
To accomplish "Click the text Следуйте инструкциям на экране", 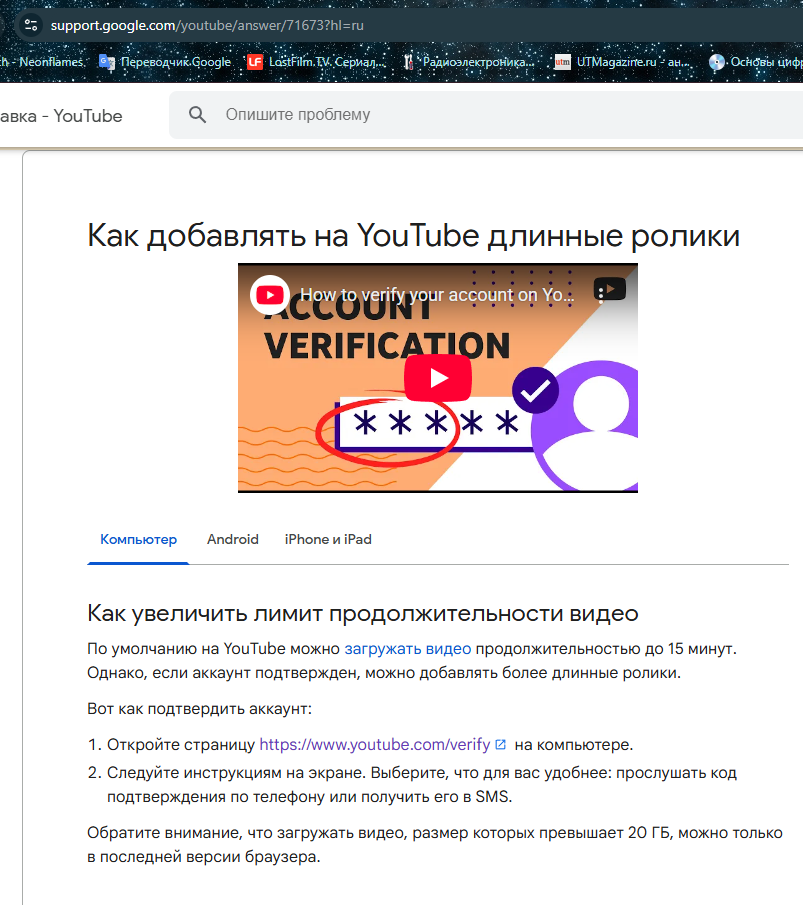I will [236, 773].
